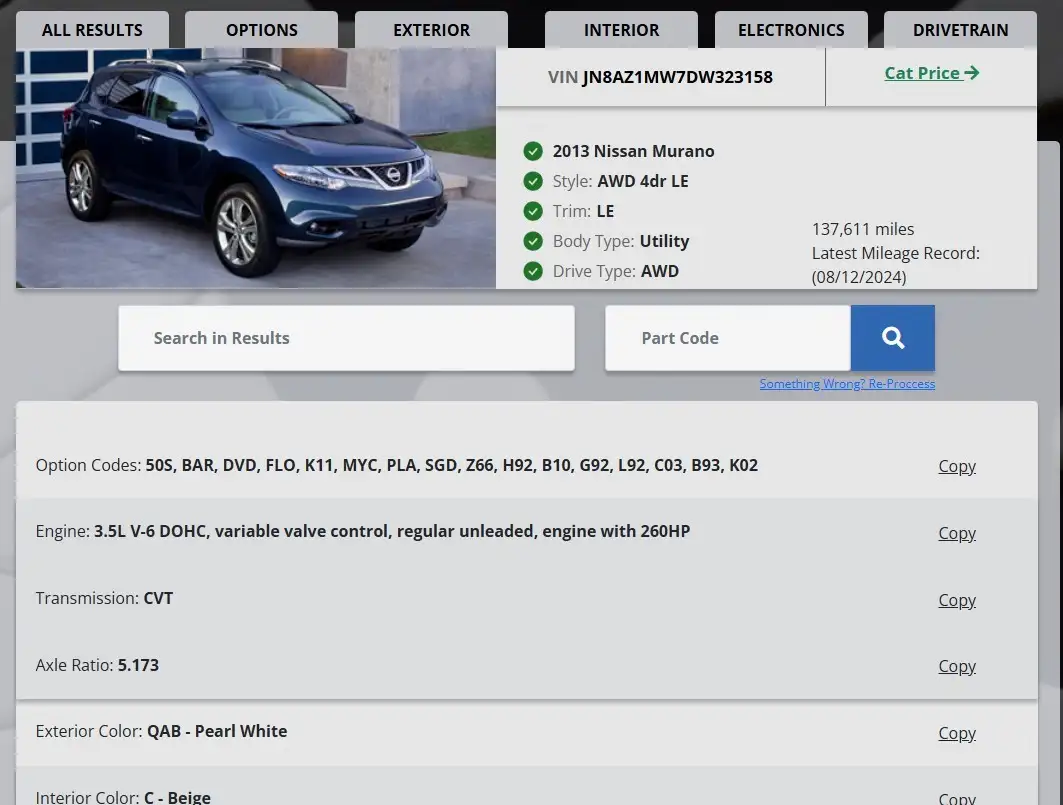Click QAB - Pearl White color text
Image resolution: width=1063 pixels, height=805 pixels.
click(217, 731)
